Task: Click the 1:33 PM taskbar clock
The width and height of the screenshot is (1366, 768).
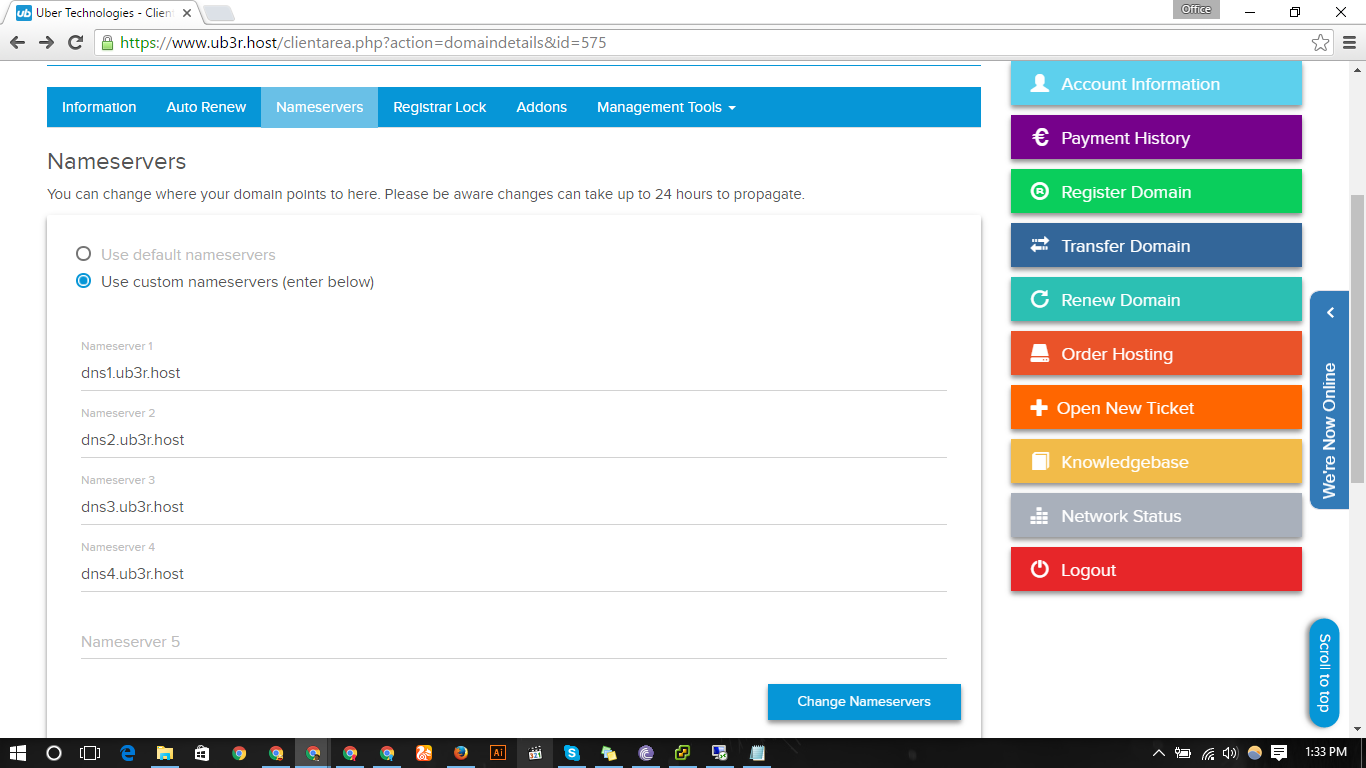Action: coord(1327,753)
